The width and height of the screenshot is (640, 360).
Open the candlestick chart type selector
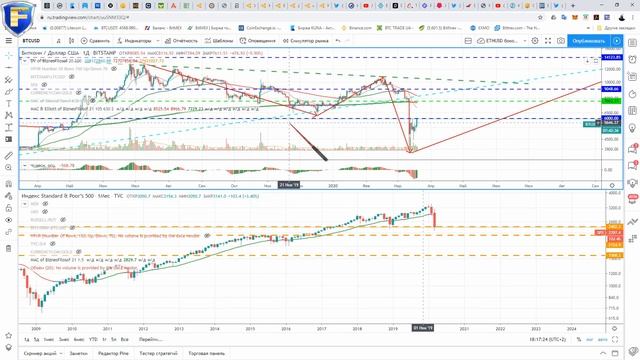tap(71, 41)
